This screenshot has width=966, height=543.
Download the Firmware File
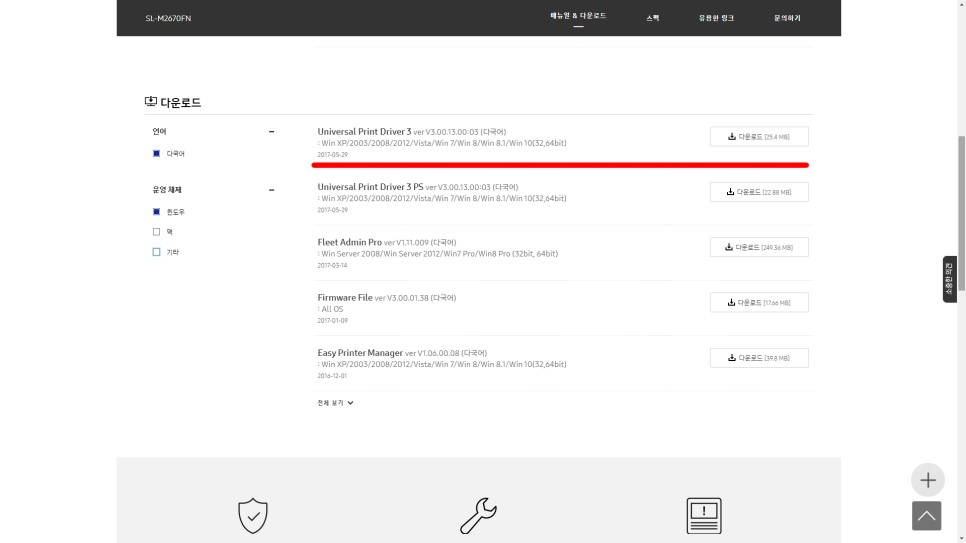tap(759, 303)
